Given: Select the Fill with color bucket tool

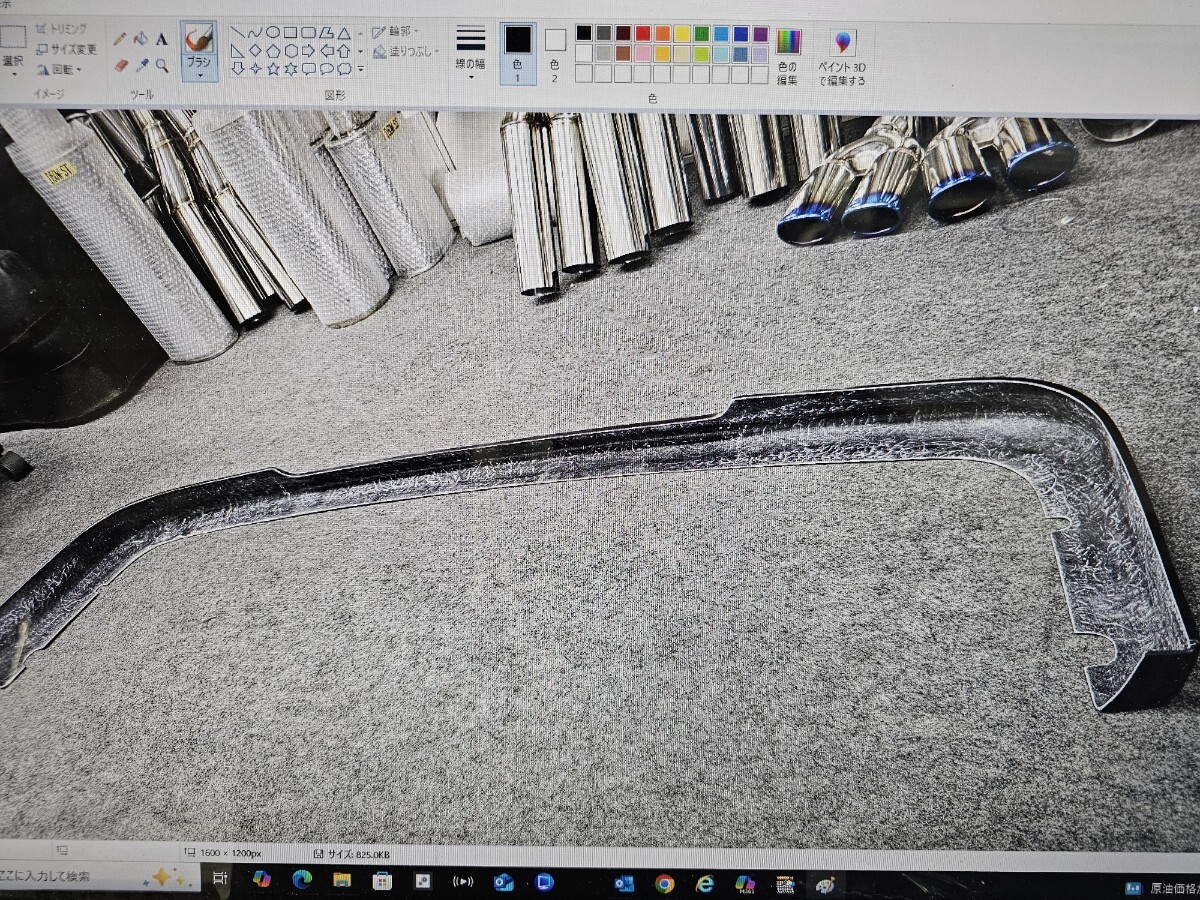Looking at the screenshot, I should click(x=141, y=39).
